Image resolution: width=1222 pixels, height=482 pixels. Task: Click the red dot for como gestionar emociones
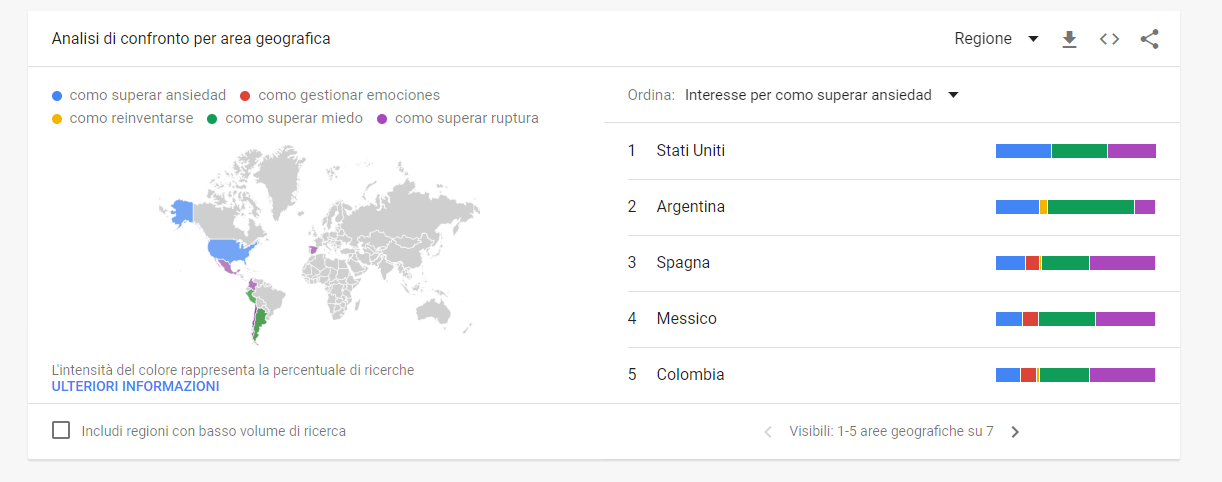245,96
